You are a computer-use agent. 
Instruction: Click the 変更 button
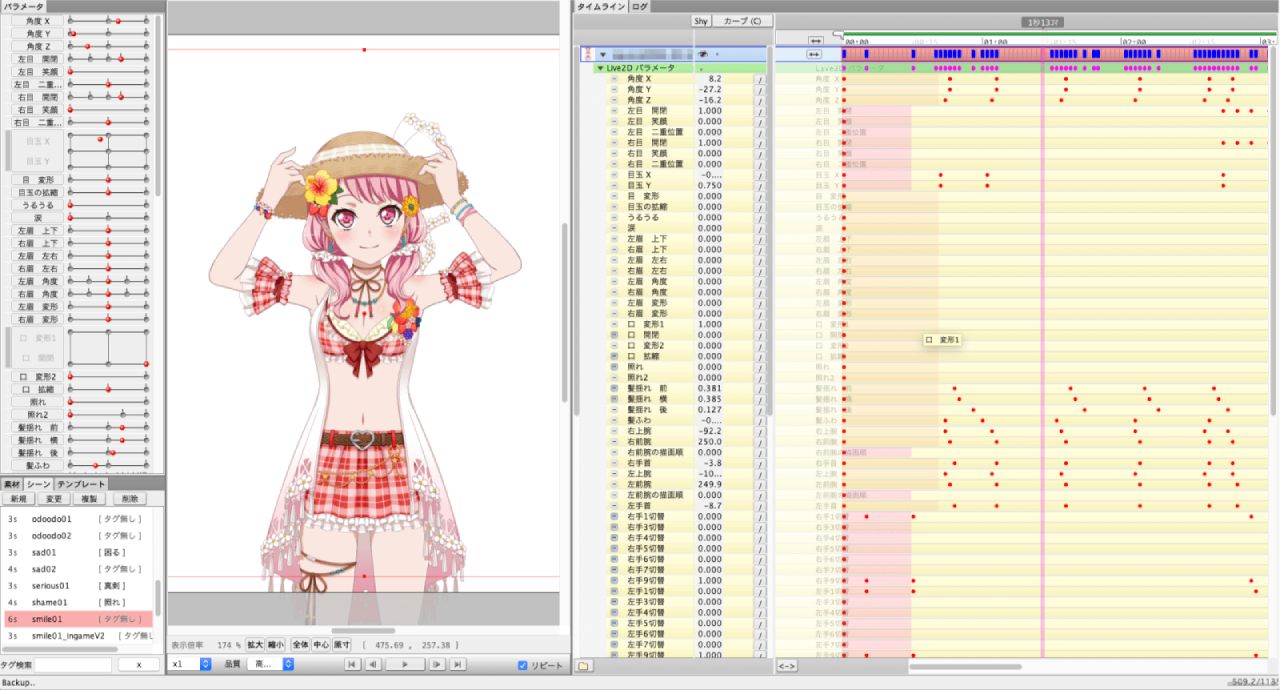[x=54, y=498]
